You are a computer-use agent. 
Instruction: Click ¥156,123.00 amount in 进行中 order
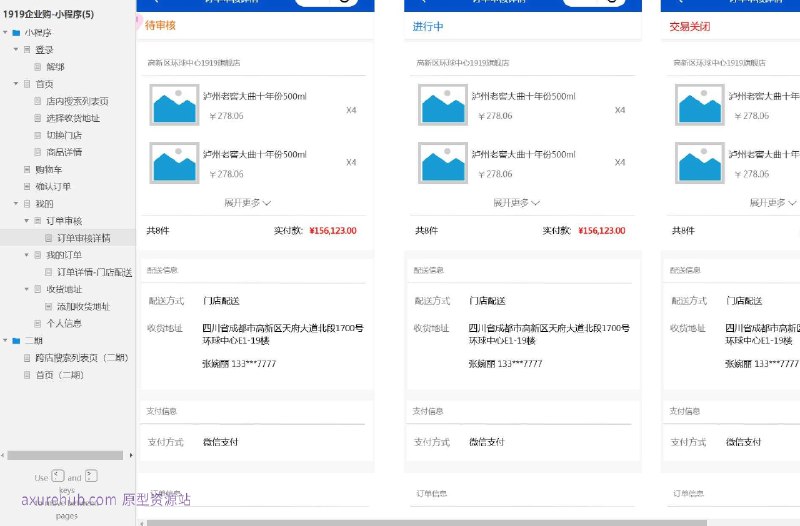(x=602, y=231)
